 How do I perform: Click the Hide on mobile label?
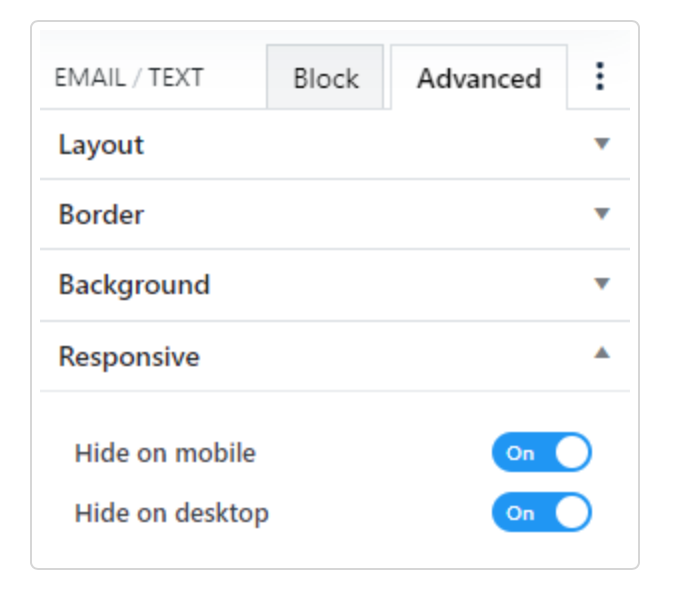click(165, 453)
